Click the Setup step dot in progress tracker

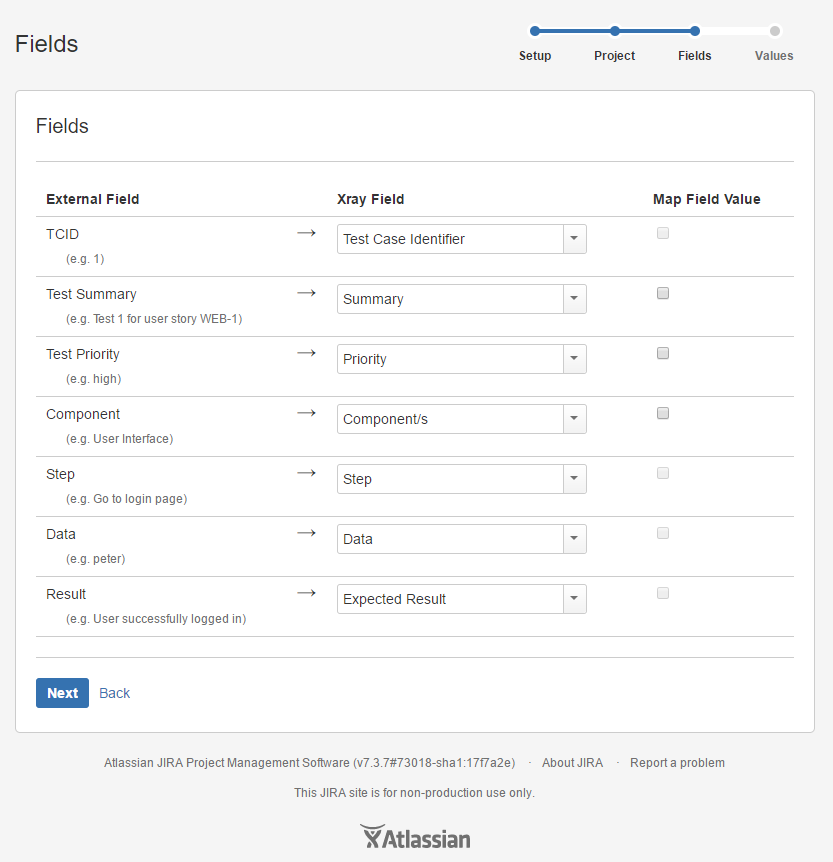pyautogui.click(x=534, y=31)
